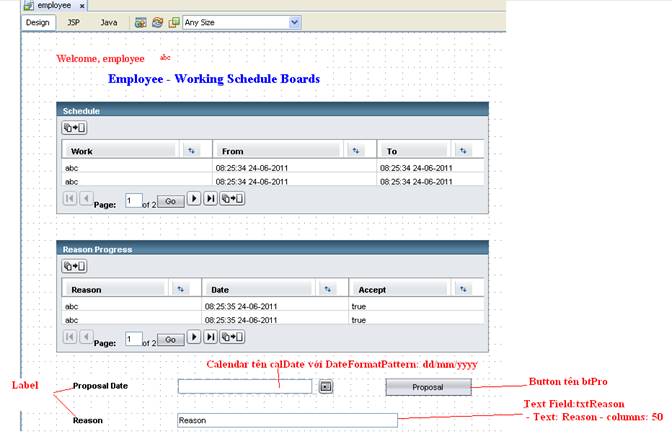Go to first page in Schedule table
Screen dimensions: 672x447
[70, 198]
